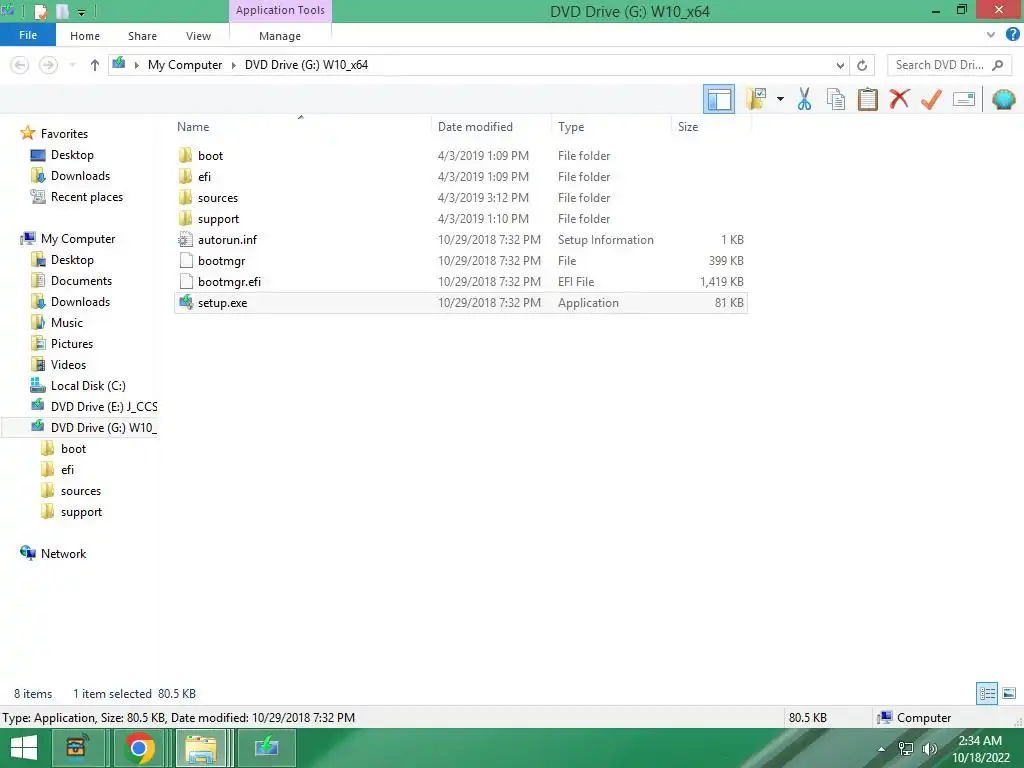
Task: Select the bootmgr.efi file
Action: pyautogui.click(x=460, y=281)
